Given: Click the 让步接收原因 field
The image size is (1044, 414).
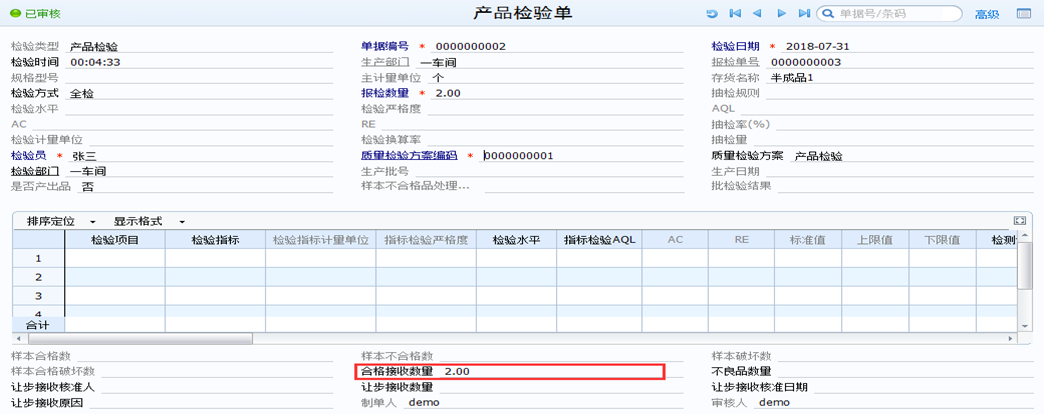Looking at the screenshot, I should coord(212,402).
